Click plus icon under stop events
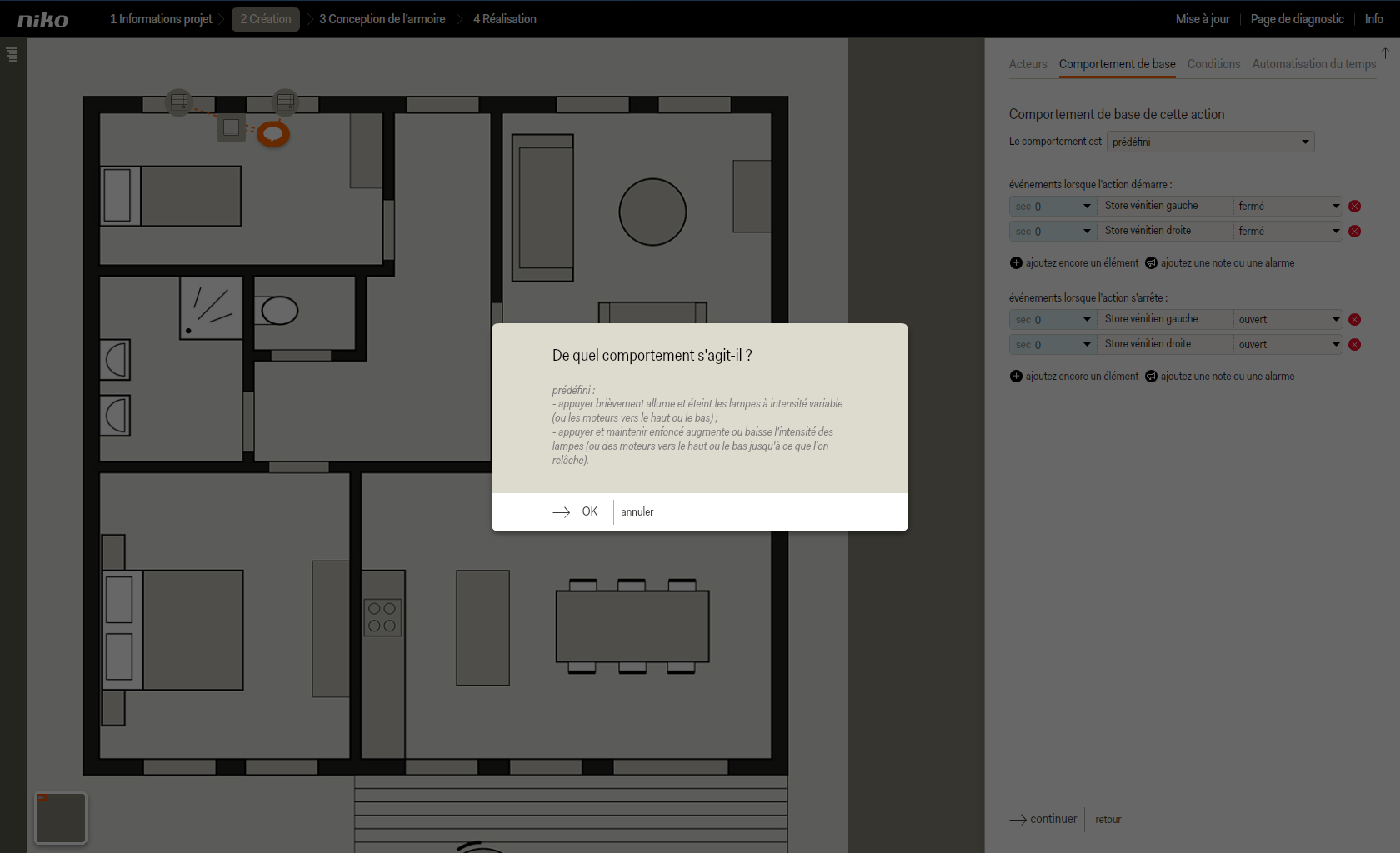The width and height of the screenshot is (1400, 853). click(x=1016, y=377)
